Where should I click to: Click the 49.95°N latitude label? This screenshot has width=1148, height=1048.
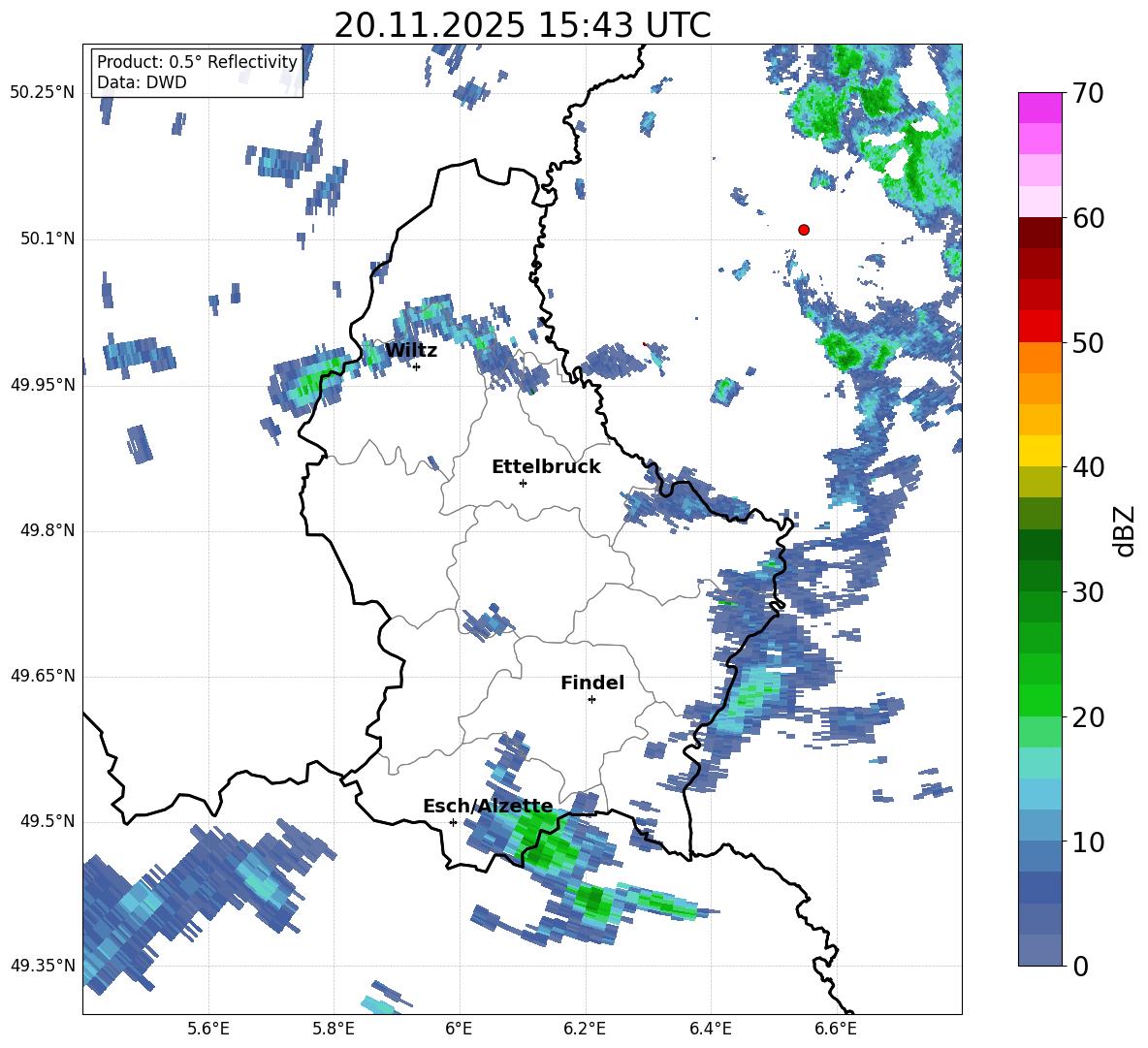pyautogui.click(x=43, y=385)
